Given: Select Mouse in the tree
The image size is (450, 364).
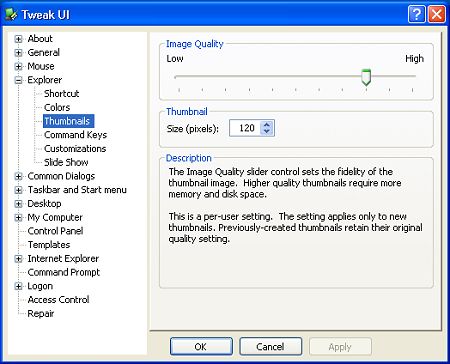Looking at the screenshot, I should 41,66.
